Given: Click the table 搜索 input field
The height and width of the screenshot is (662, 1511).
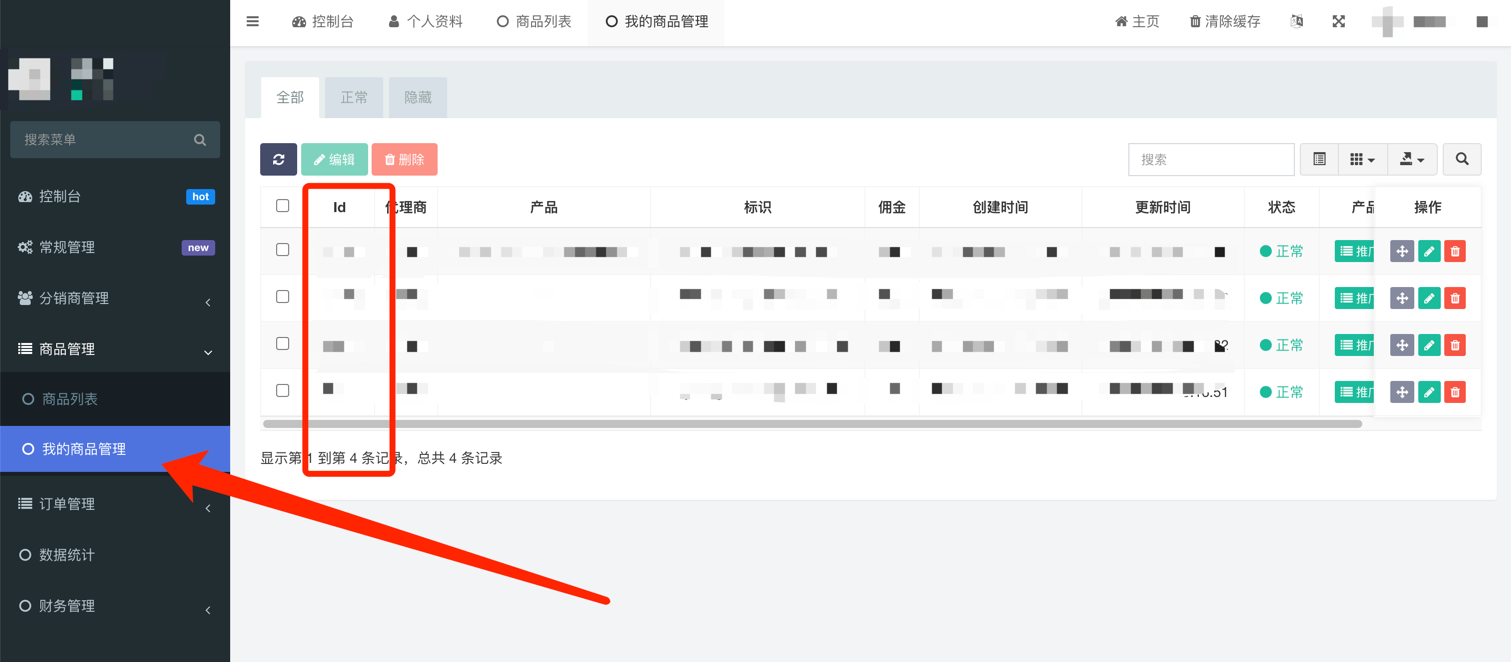Looking at the screenshot, I should pyautogui.click(x=1210, y=159).
